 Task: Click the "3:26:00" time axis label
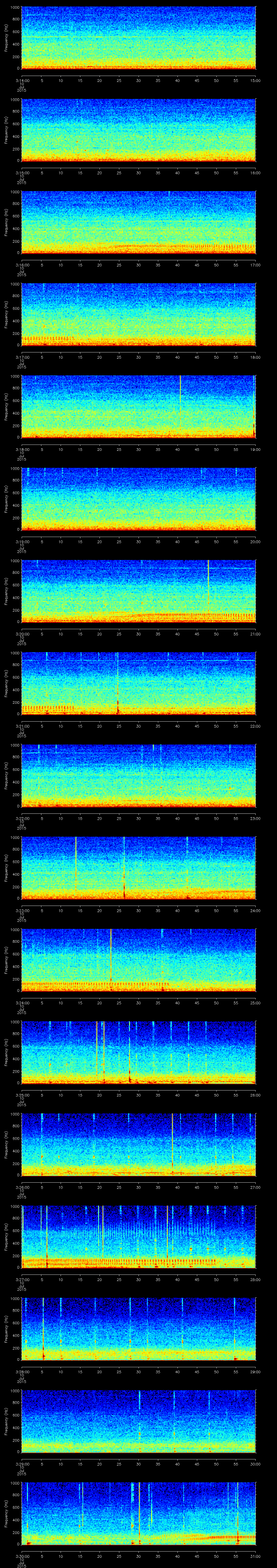[22, 1187]
